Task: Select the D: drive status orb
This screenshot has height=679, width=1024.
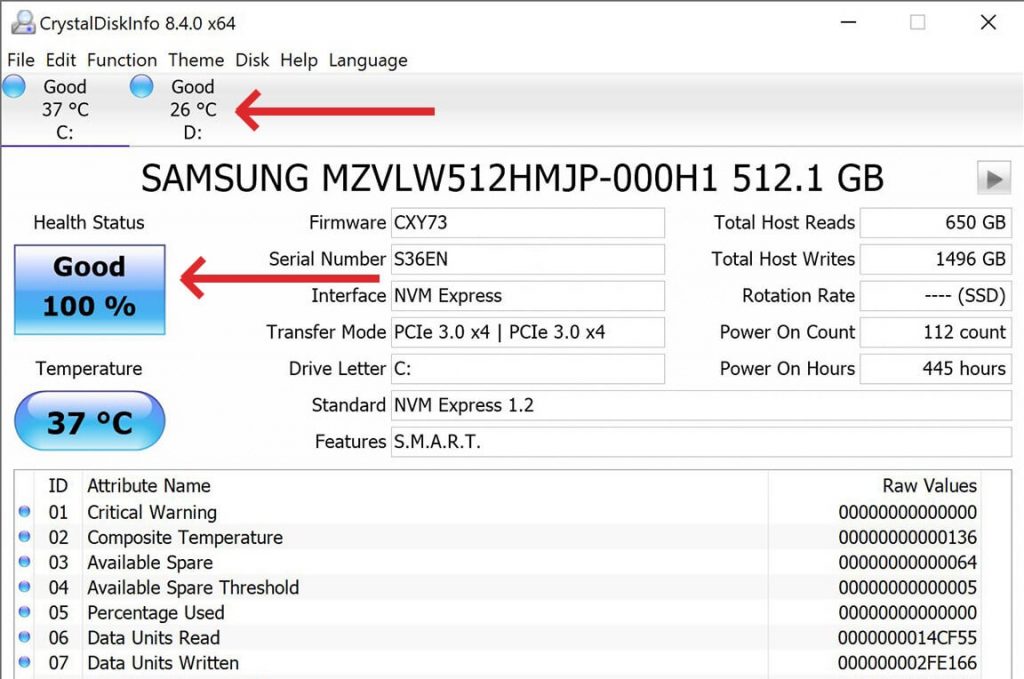Action: point(142,87)
